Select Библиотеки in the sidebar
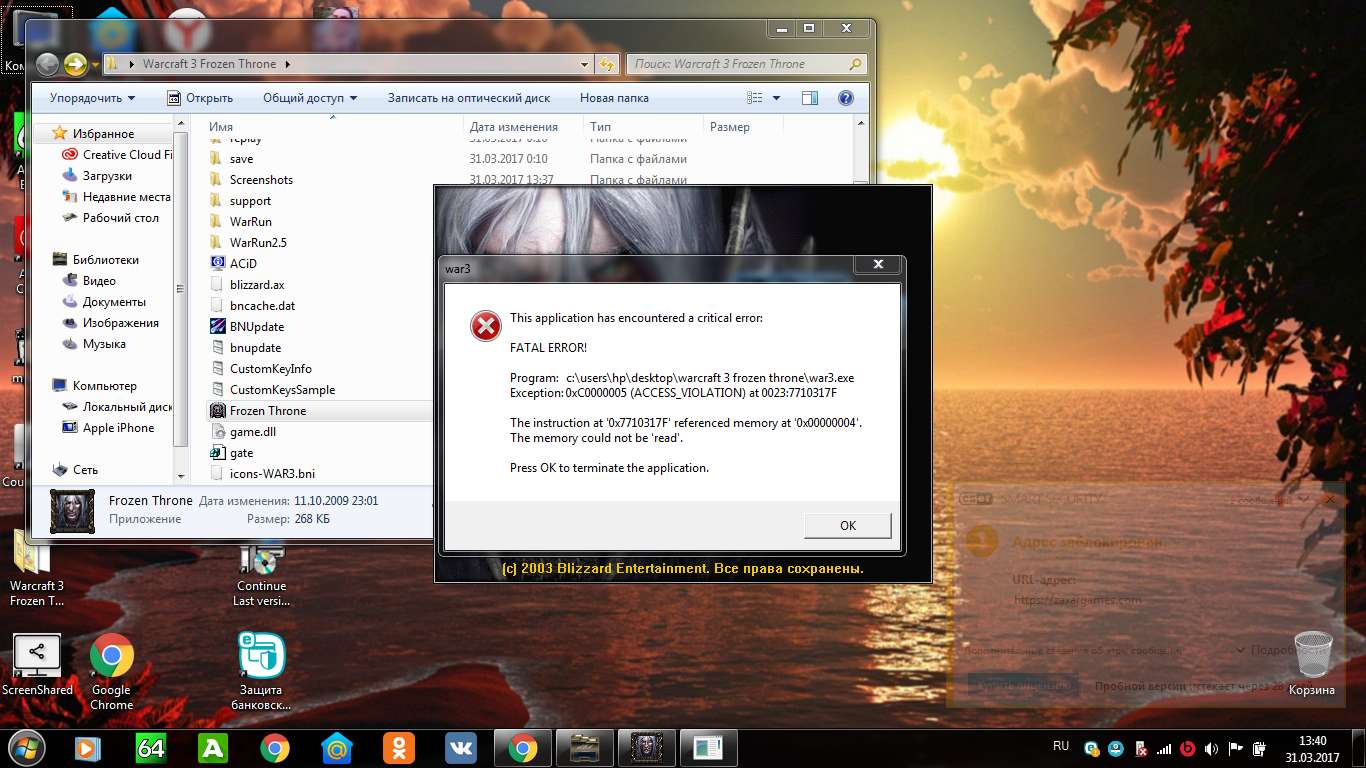 pyautogui.click(x=96, y=259)
